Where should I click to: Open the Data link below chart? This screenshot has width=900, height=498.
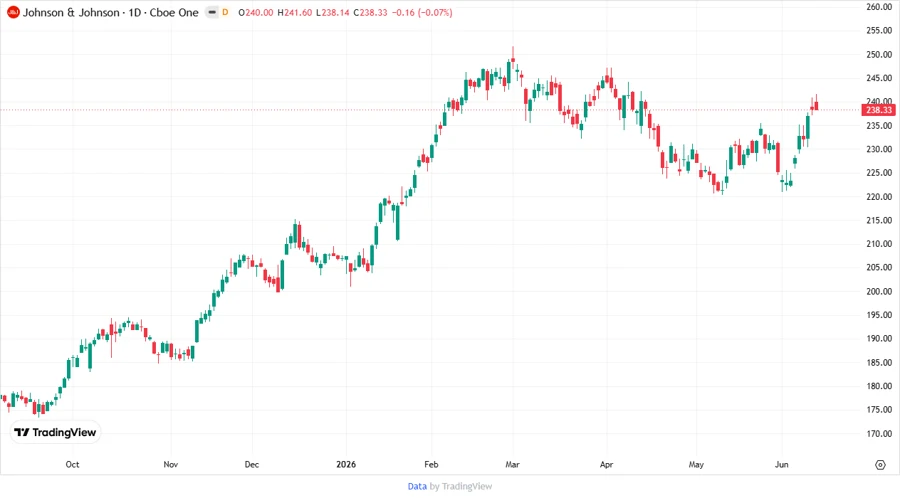point(417,487)
